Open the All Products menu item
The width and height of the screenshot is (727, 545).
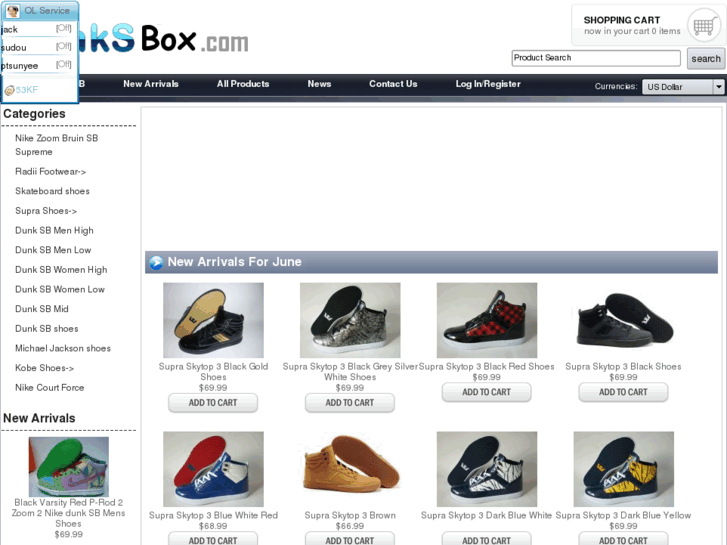243,84
